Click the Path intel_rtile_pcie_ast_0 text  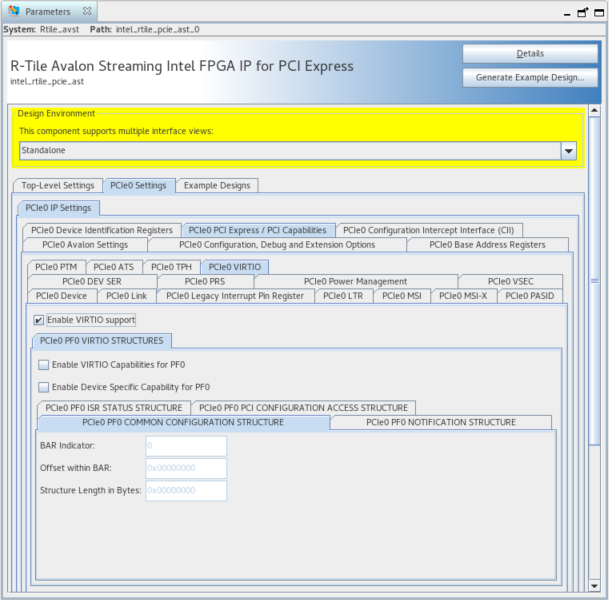point(144,30)
